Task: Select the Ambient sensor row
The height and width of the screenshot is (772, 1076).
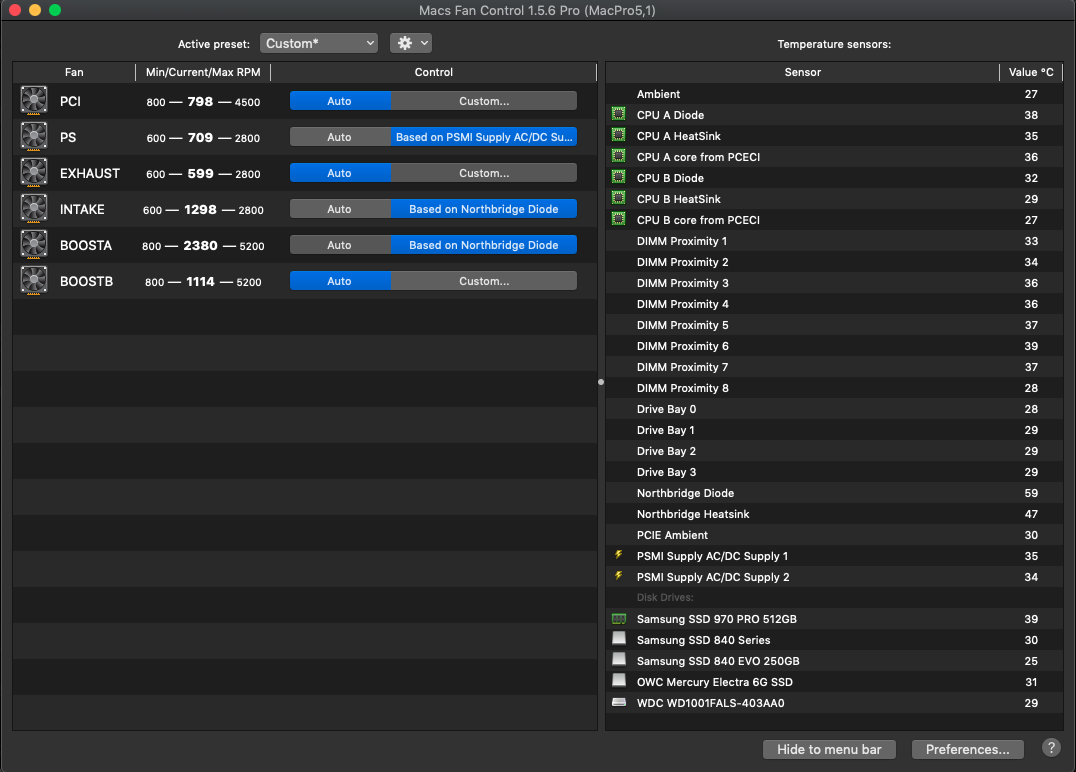Action: pyautogui.click(x=834, y=94)
